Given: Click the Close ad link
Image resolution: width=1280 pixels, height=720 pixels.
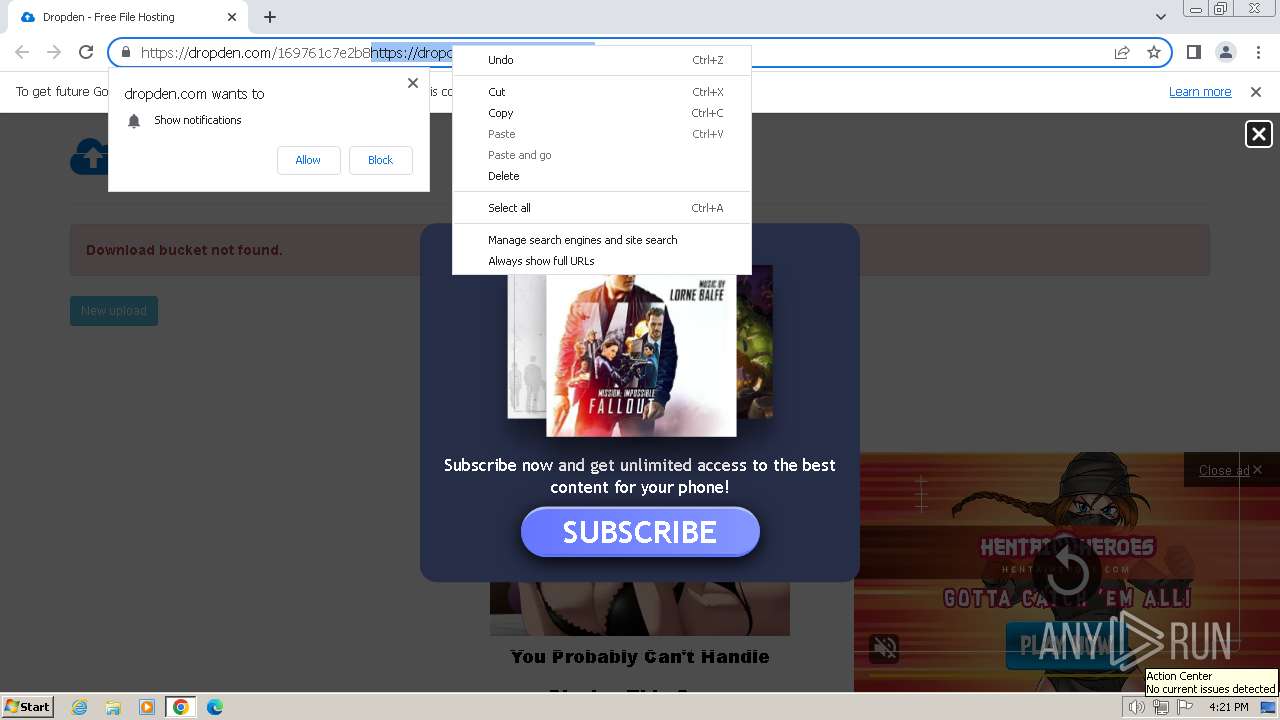Looking at the screenshot, I should [1224, 470].
